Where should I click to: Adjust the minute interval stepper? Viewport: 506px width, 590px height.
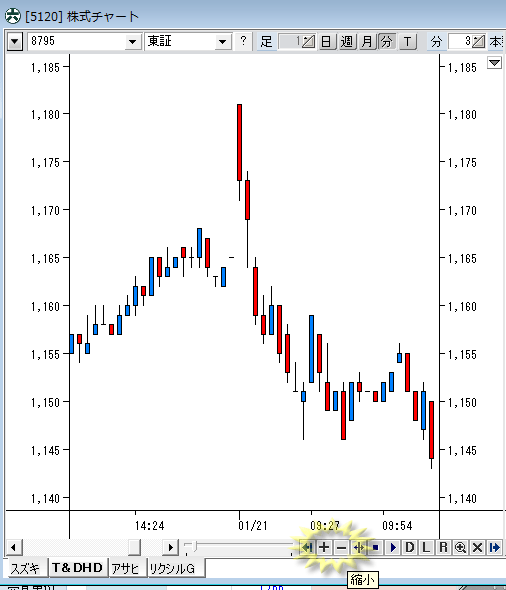tap(478, 41)
